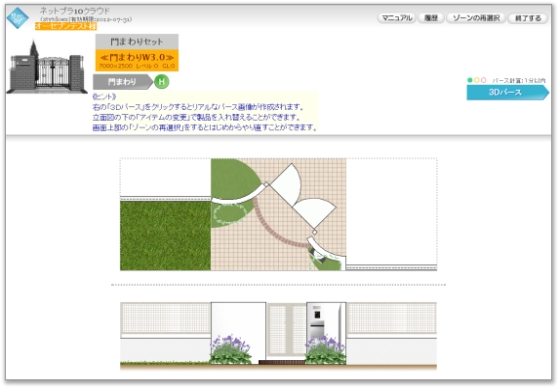Click the yellow status dot indicator
The image size is (559, 388).
(477, 80)
